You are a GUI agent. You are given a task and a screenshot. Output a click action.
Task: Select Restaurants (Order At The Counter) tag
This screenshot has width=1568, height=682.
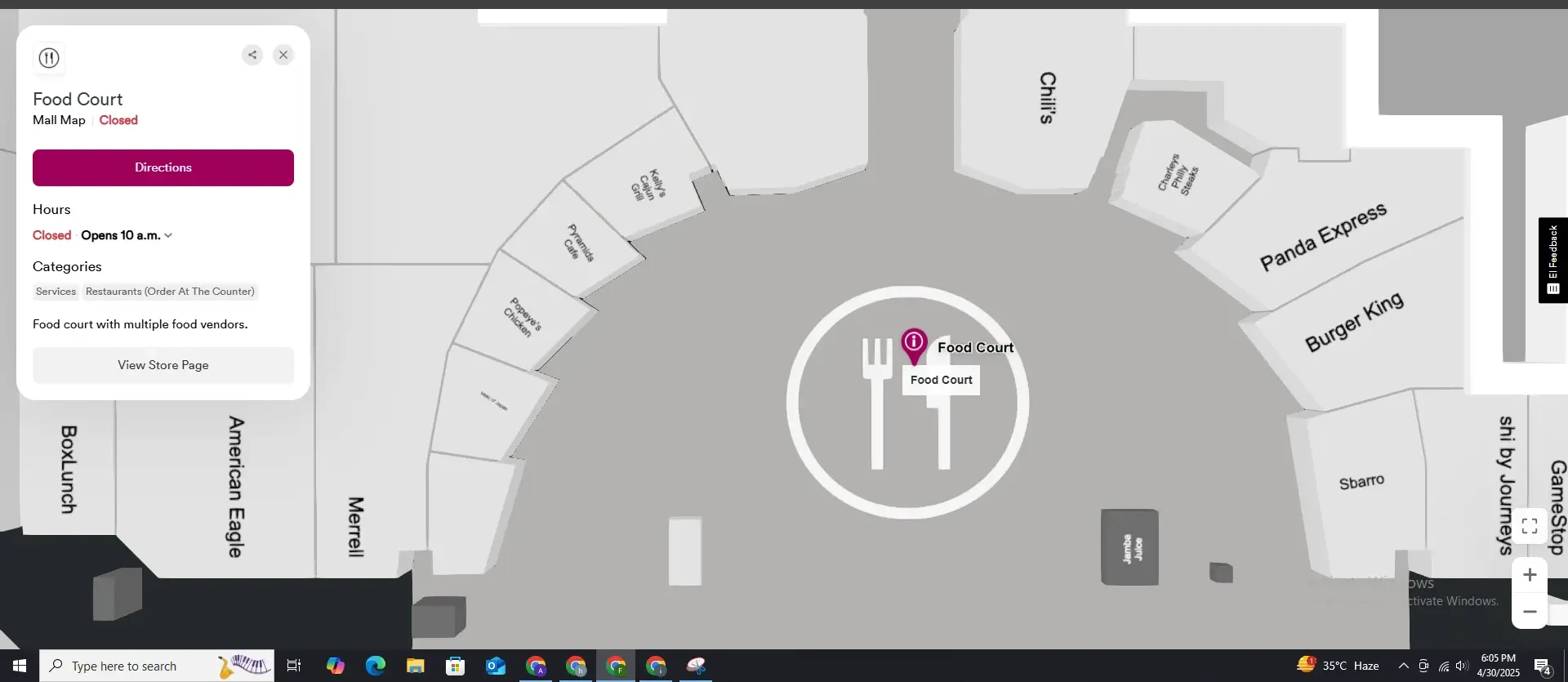(170, 292)
